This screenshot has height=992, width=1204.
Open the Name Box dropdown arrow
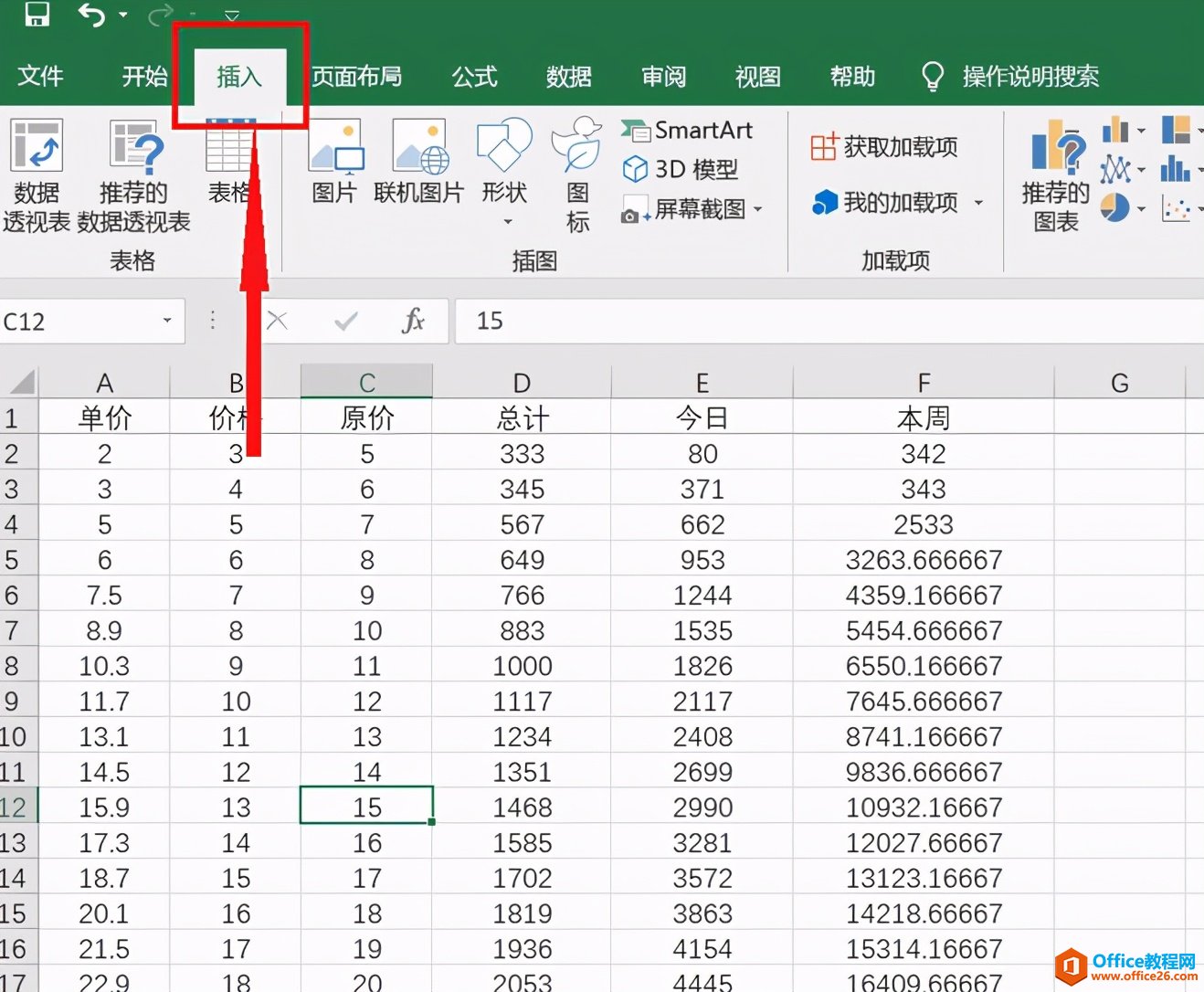point(167,321)
